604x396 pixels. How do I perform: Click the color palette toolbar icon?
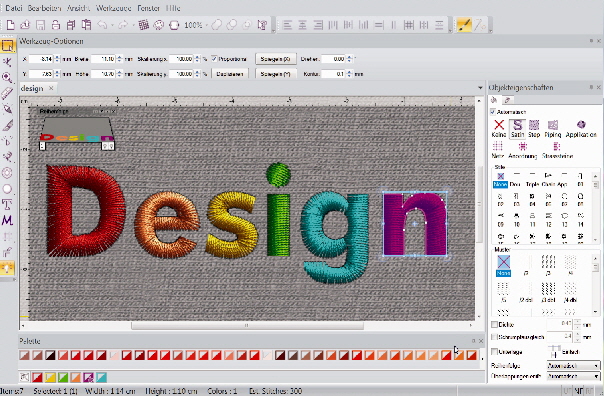159,25
